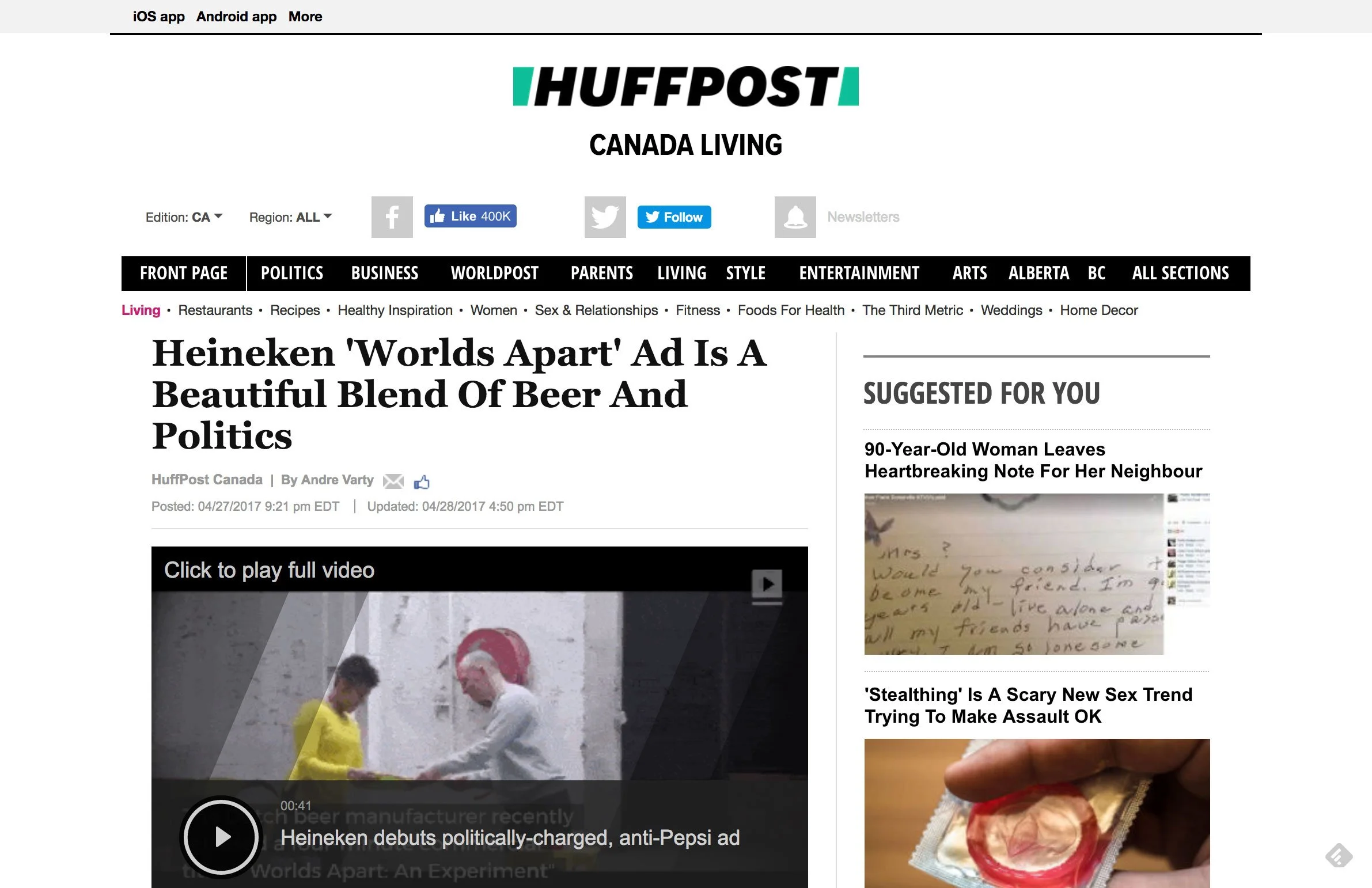Click the Twitter Follow button

pyautogui.click(x=674, y=217)
